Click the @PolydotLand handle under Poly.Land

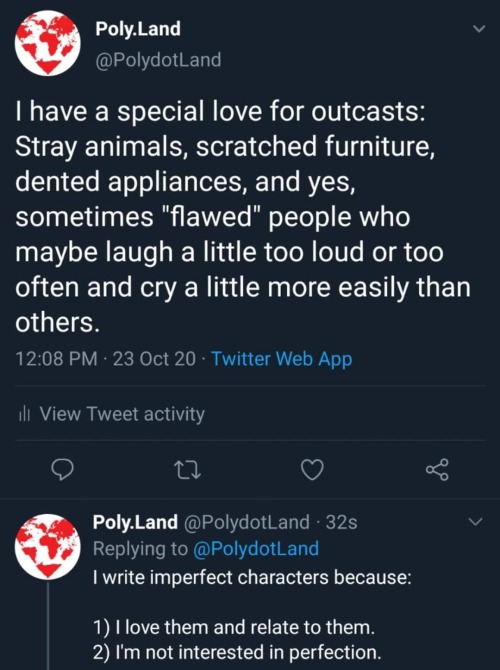(x=158, y=59)
